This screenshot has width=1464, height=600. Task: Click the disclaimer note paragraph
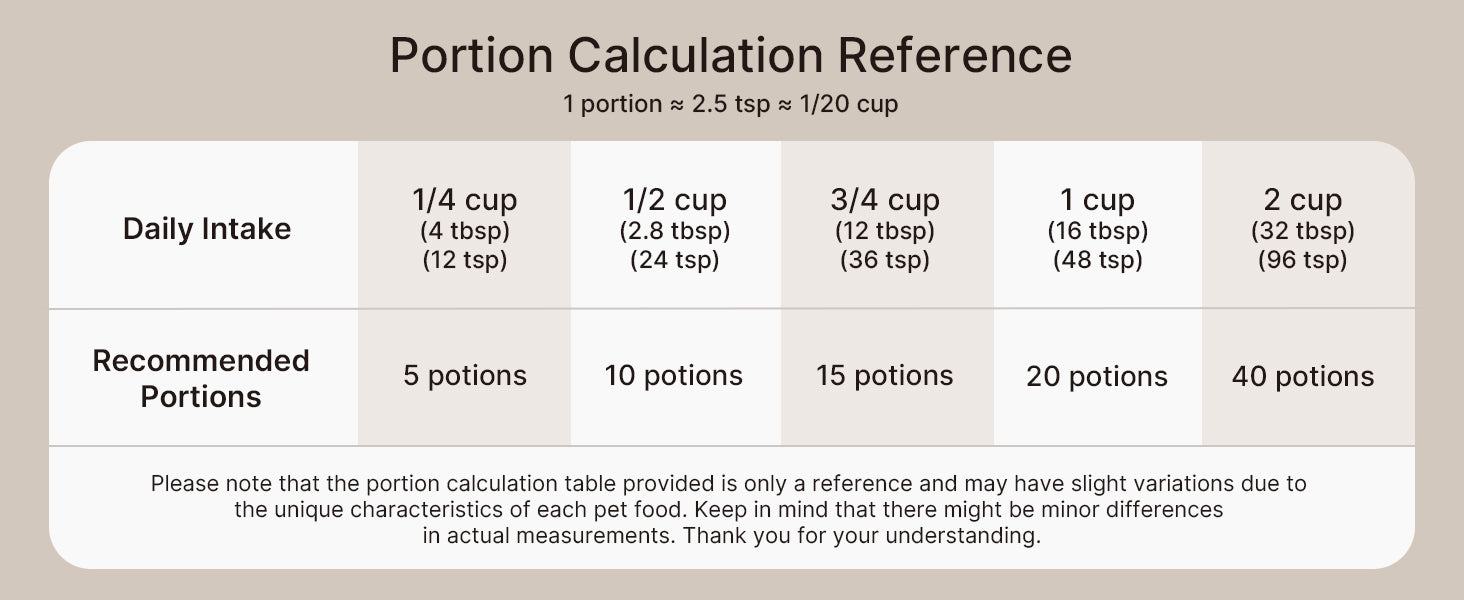click(x=730, y=510)
